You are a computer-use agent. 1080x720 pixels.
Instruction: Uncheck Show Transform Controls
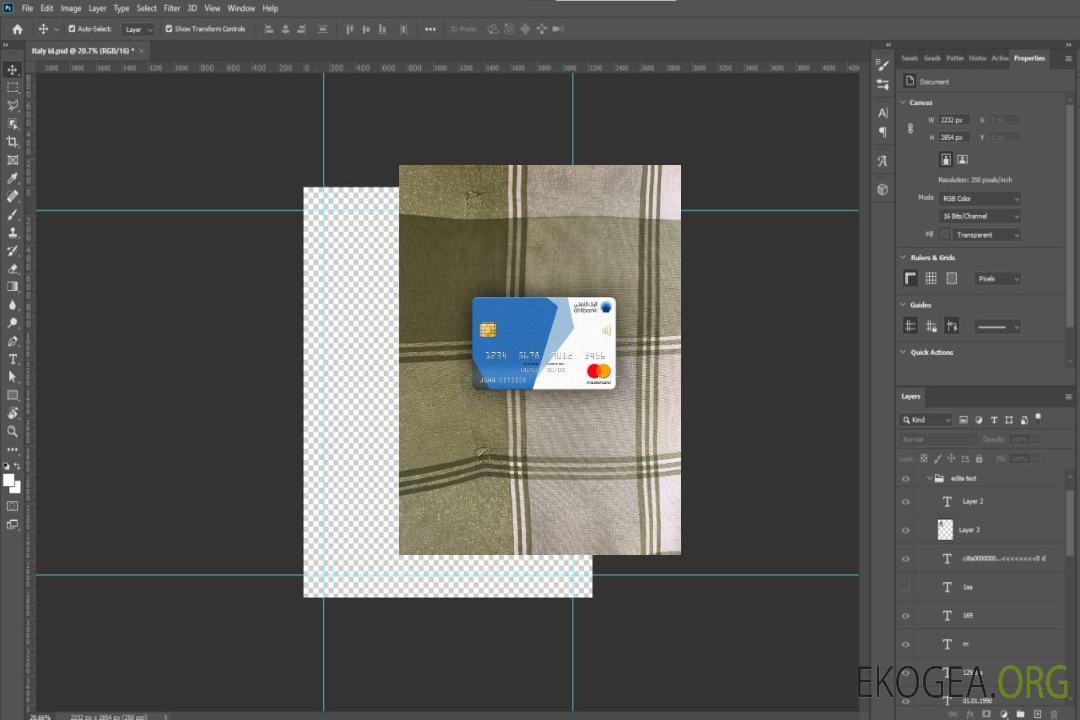coord(169,29)
